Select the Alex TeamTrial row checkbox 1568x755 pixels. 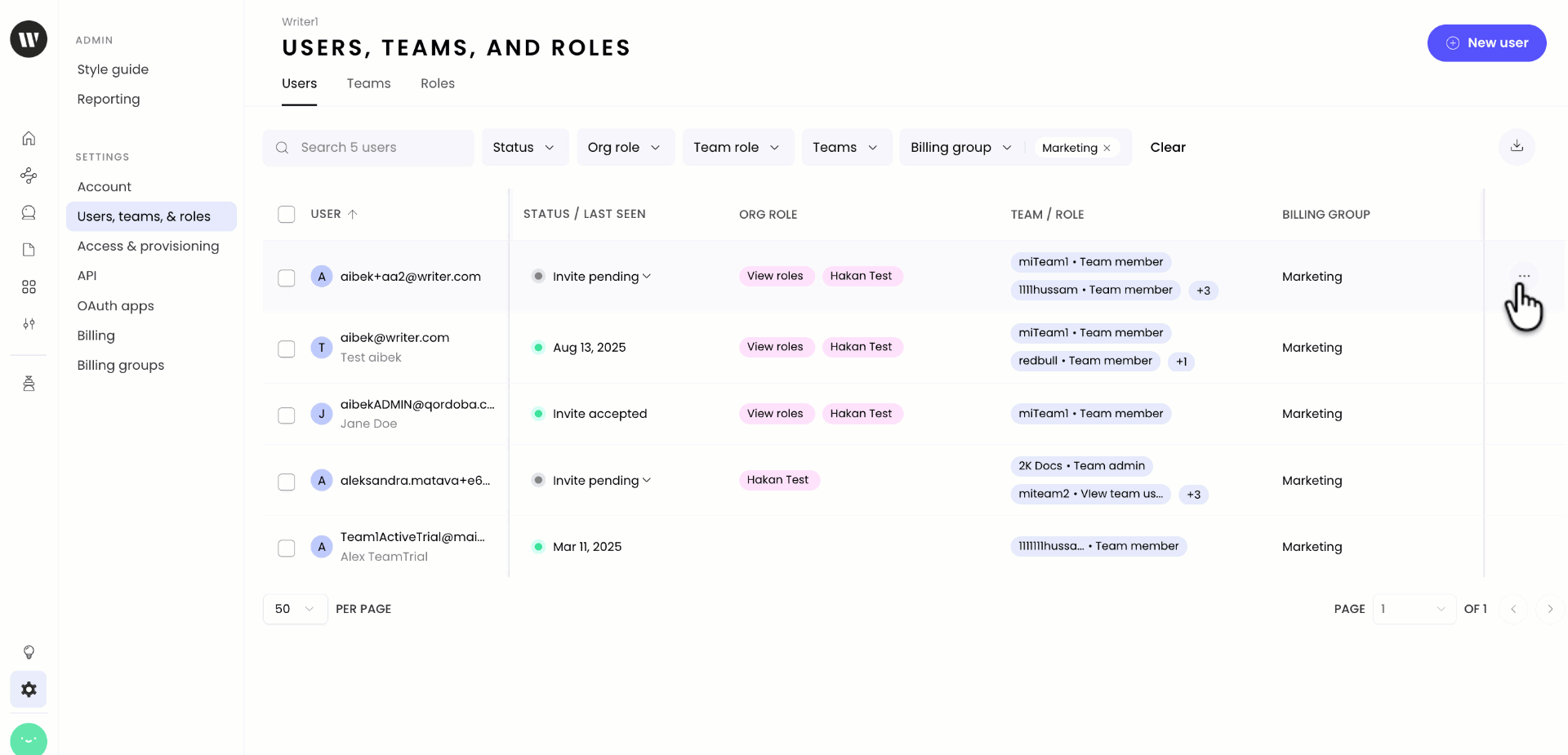click(286, 548)
